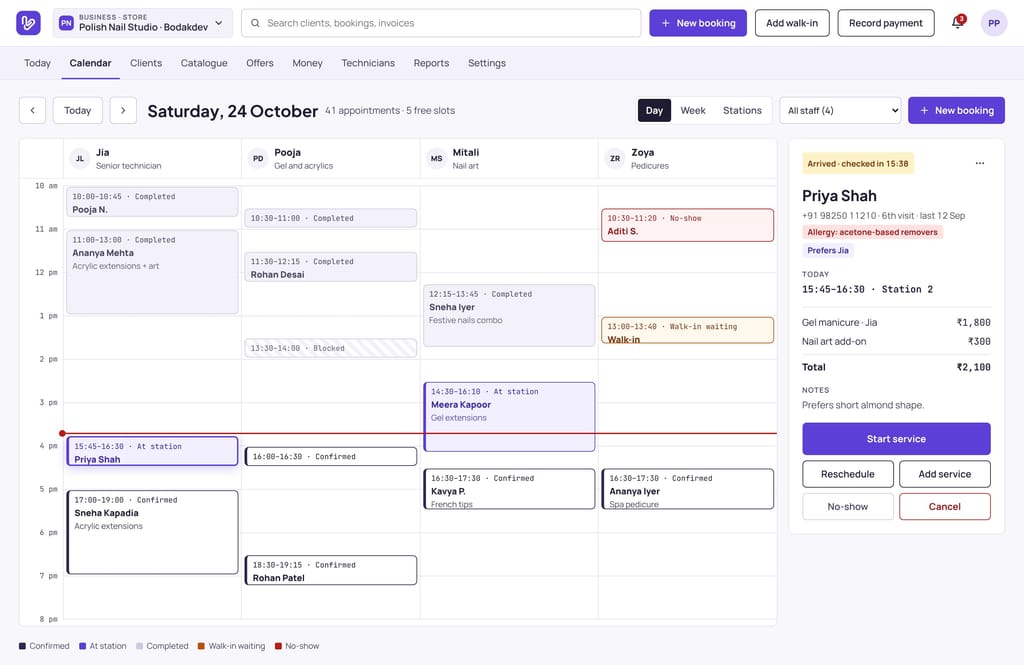Image resolution: width=1024 pixels, height=665 pixels.
Task: Click New booking in the top bar
Action: 697,23
